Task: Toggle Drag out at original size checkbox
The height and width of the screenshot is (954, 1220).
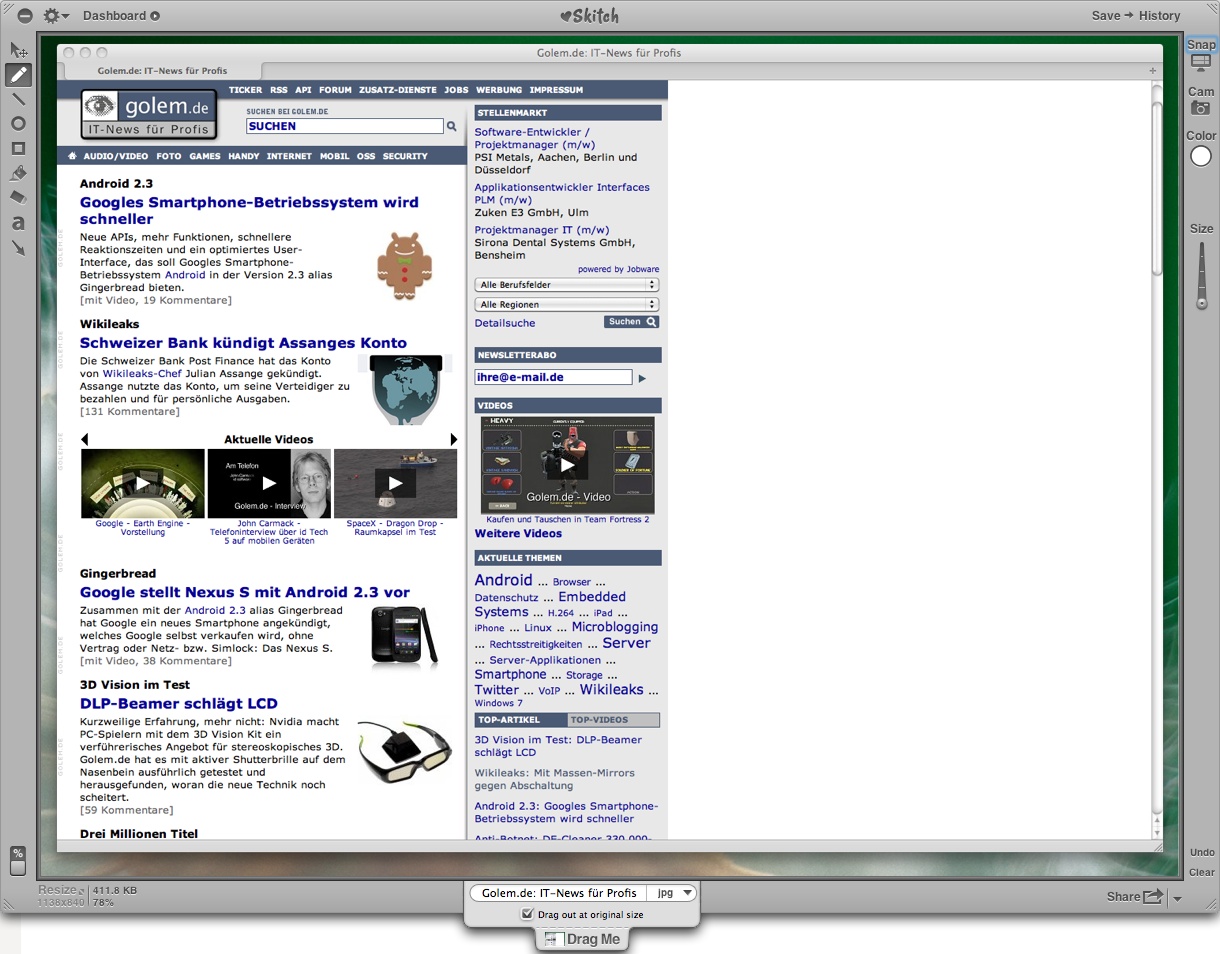Action: (x=528, y=914)
